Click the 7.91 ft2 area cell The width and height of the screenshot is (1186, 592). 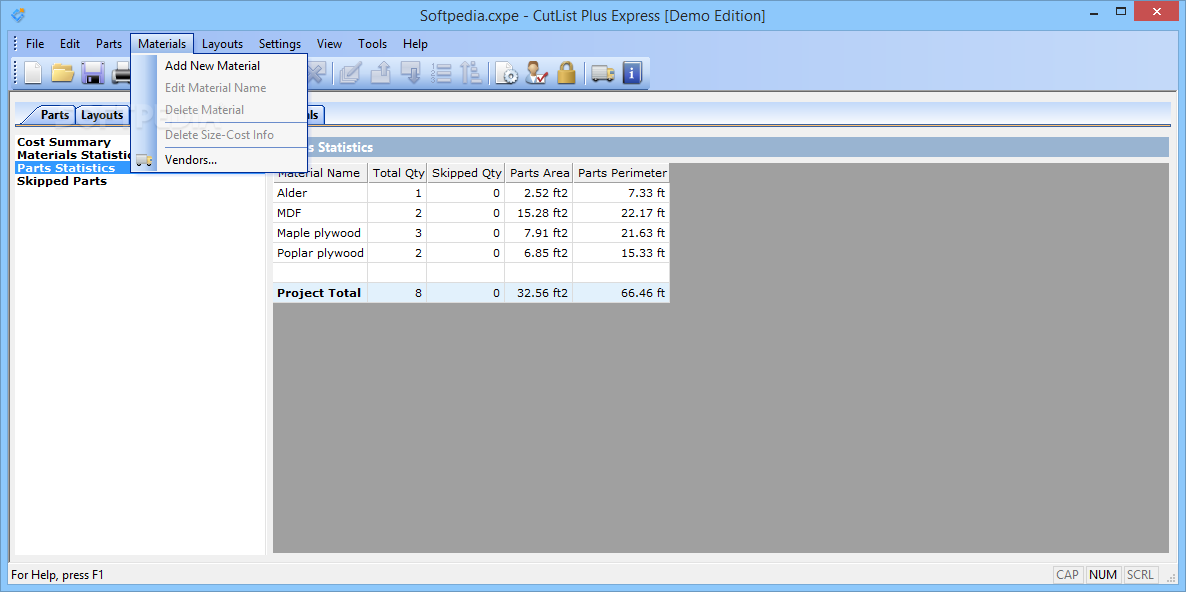pyautogui.click(x=539, y=233)
